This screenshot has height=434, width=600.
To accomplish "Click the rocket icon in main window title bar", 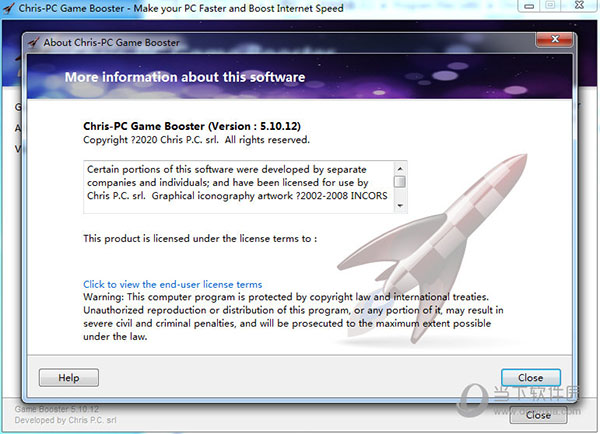I will pyautogui.click(x=8, y=8).
